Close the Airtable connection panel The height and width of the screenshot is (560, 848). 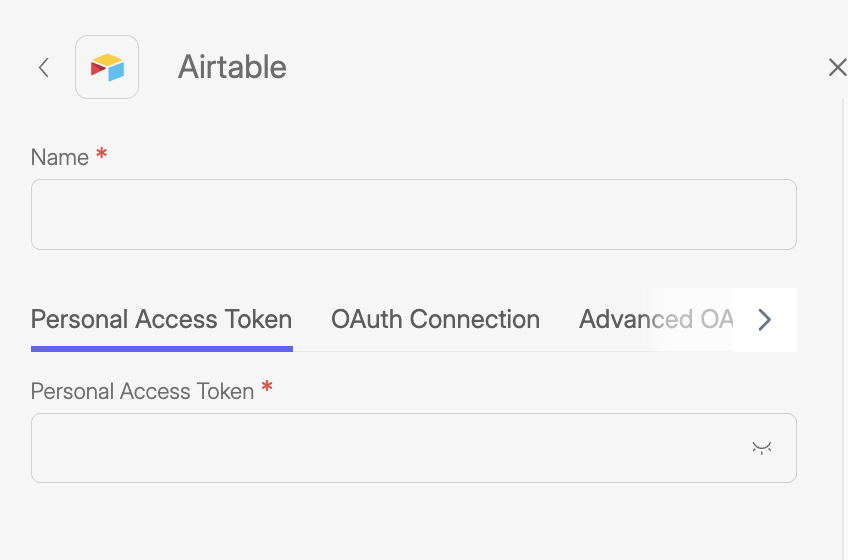(x=837, y=67)
